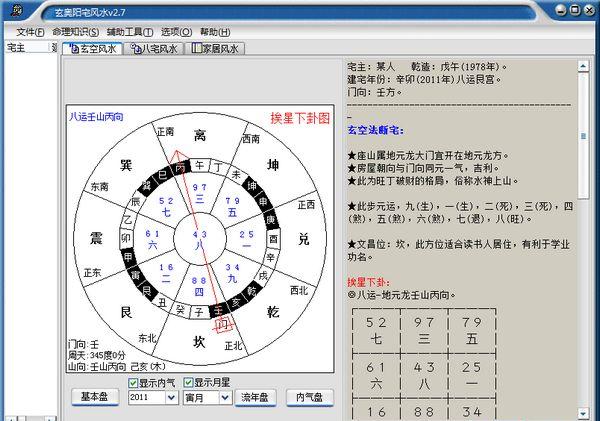Click the icon on the 玄空风水 tab
The height and width of the screenshot is (421, 600).
coord(72,48)
